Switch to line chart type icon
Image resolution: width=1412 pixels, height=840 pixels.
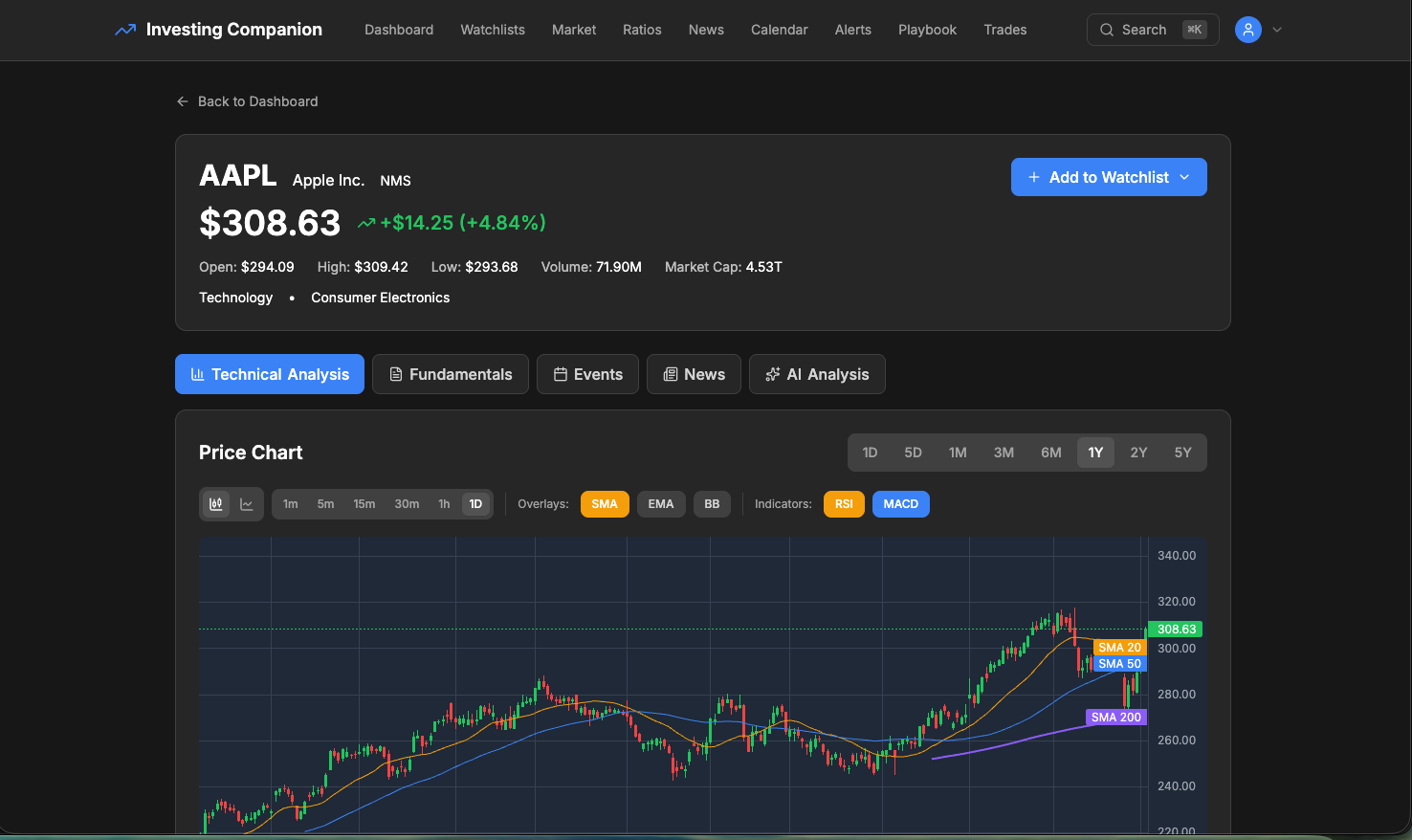point(247,504)
